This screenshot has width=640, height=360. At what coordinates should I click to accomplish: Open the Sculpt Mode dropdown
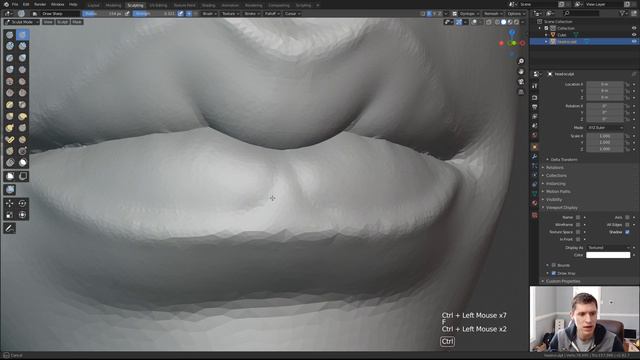pyautogui.click(x=22, y=22)
